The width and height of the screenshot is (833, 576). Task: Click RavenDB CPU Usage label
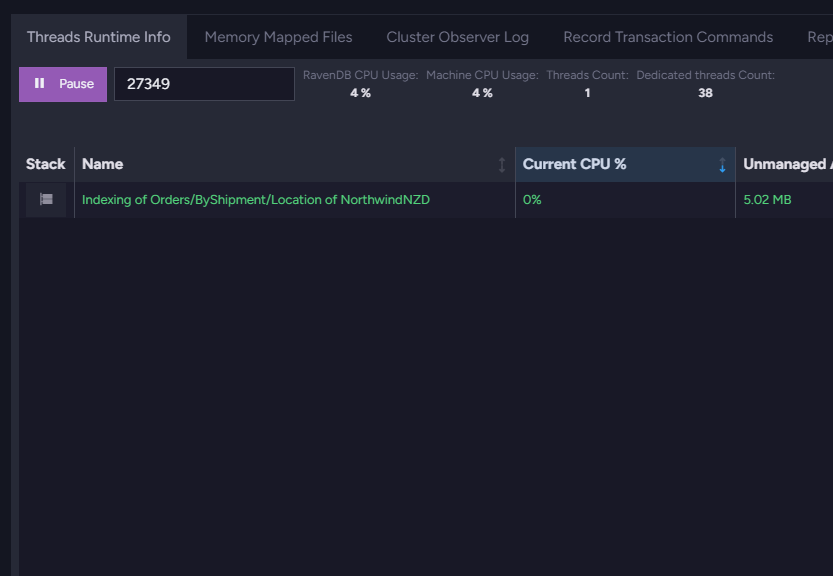pos(361,75)
